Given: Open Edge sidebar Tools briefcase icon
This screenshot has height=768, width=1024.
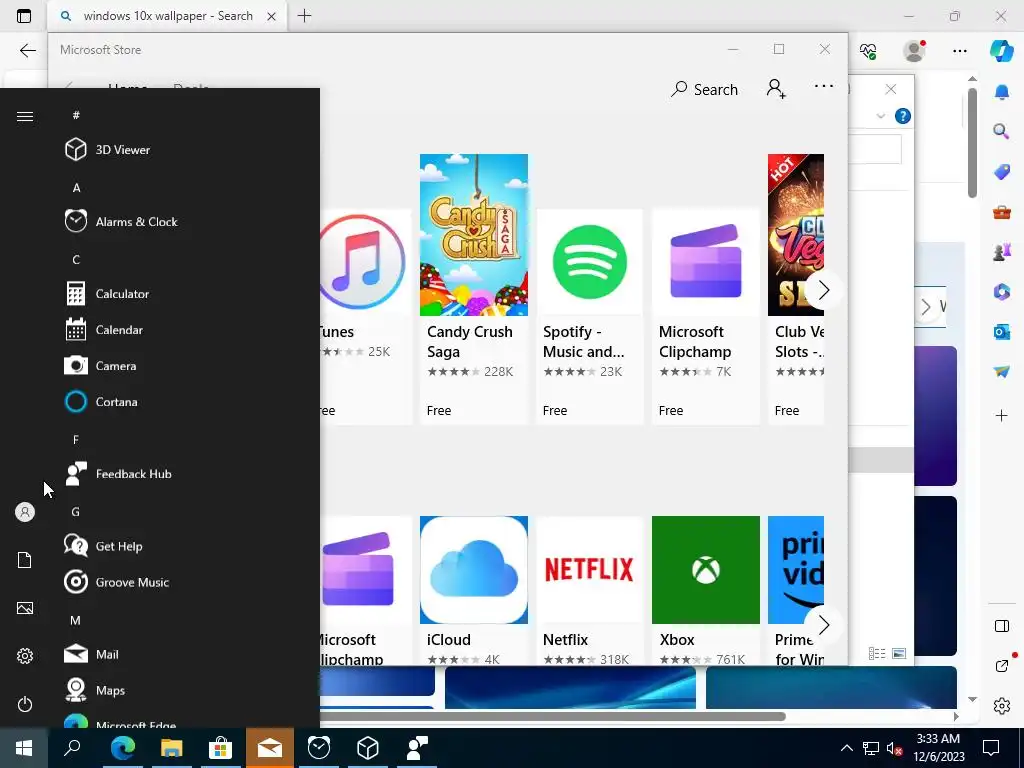Looking at the screenshot, I should [x=1002, y=212].
